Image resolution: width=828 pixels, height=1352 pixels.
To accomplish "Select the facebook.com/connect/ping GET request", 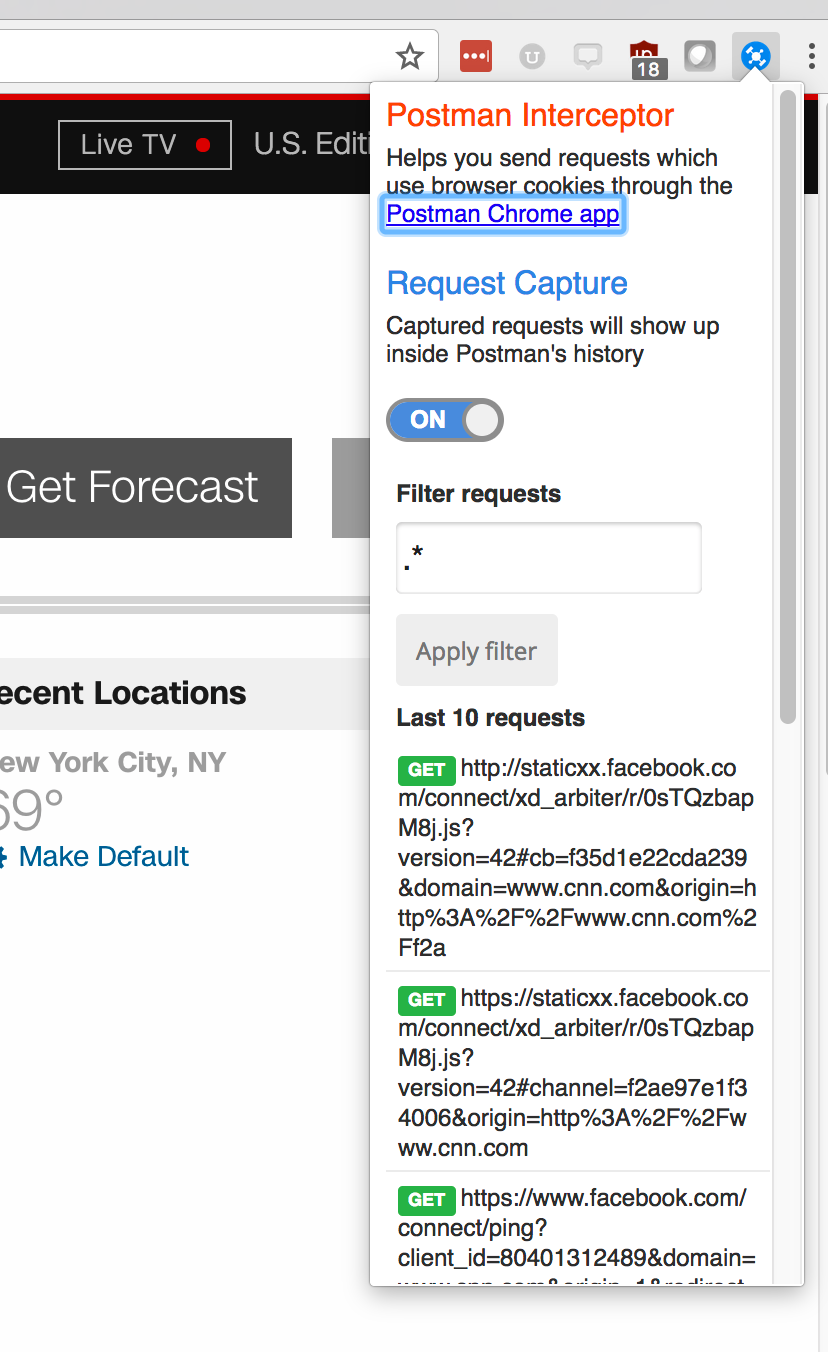I will tap(577, 1228).
